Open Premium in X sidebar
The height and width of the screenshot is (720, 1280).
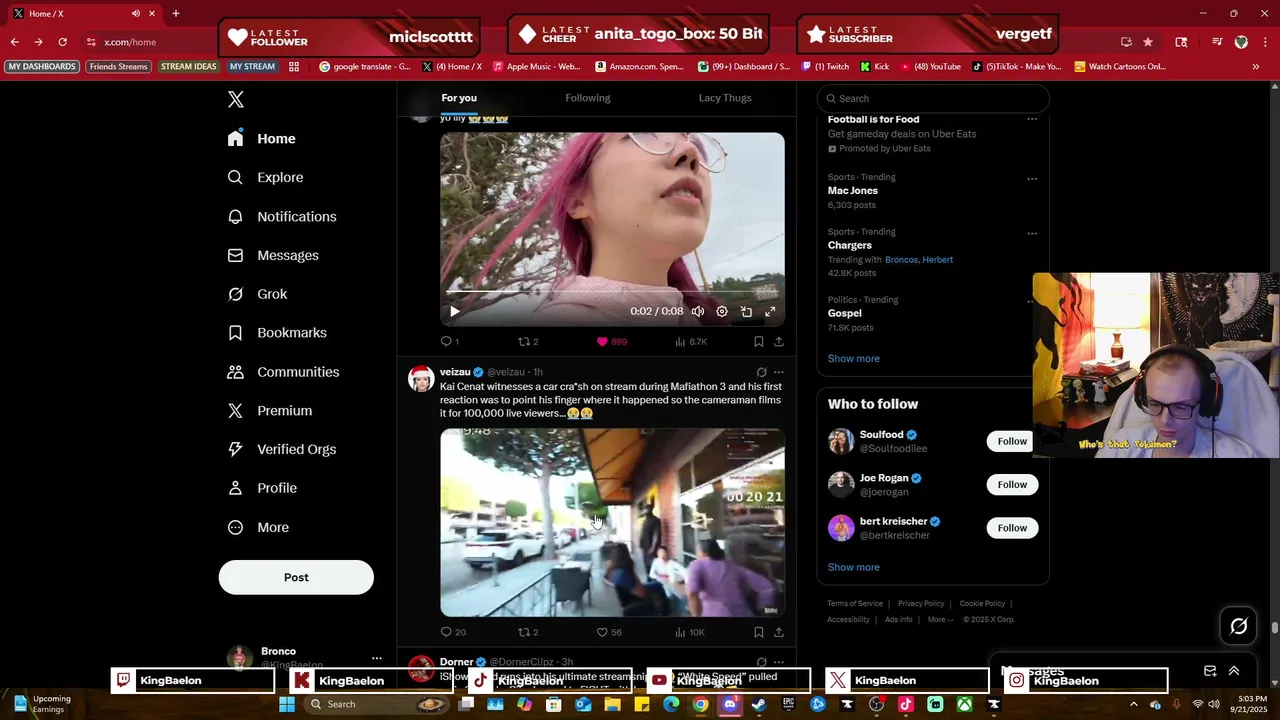pos(270,410)
